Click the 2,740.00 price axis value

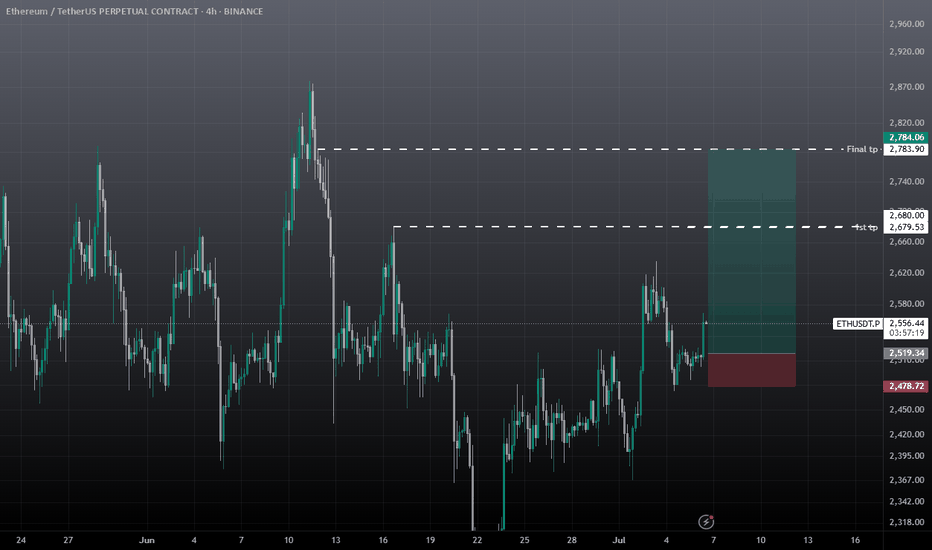point(906,181)
